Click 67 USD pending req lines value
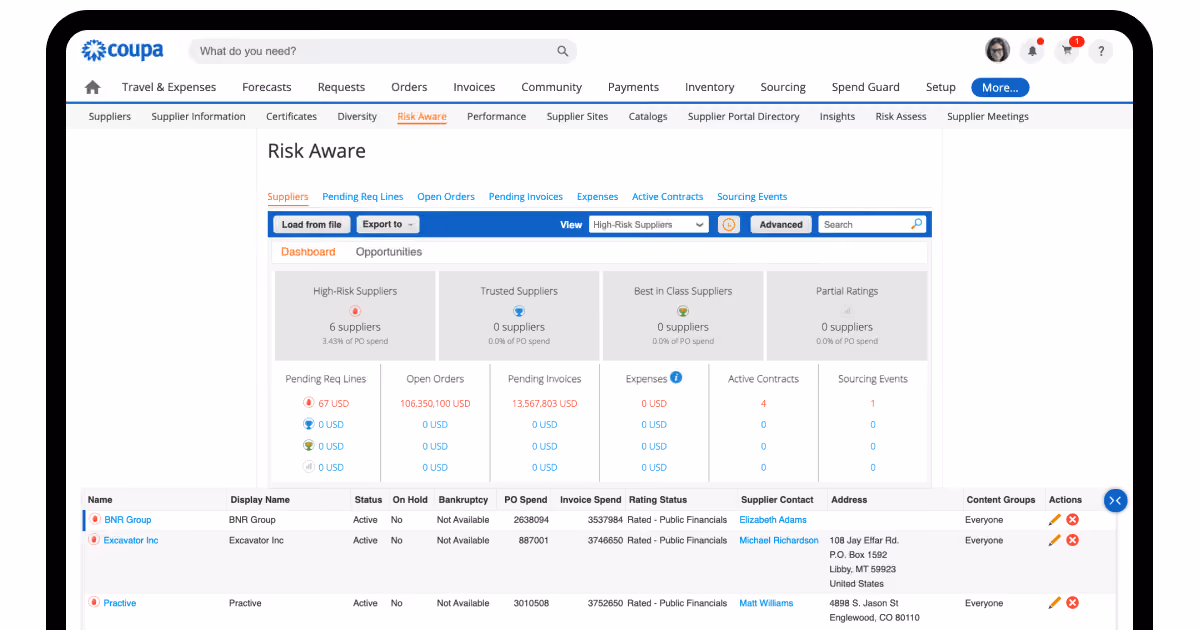1200x630 pixels. coord(333,404)
